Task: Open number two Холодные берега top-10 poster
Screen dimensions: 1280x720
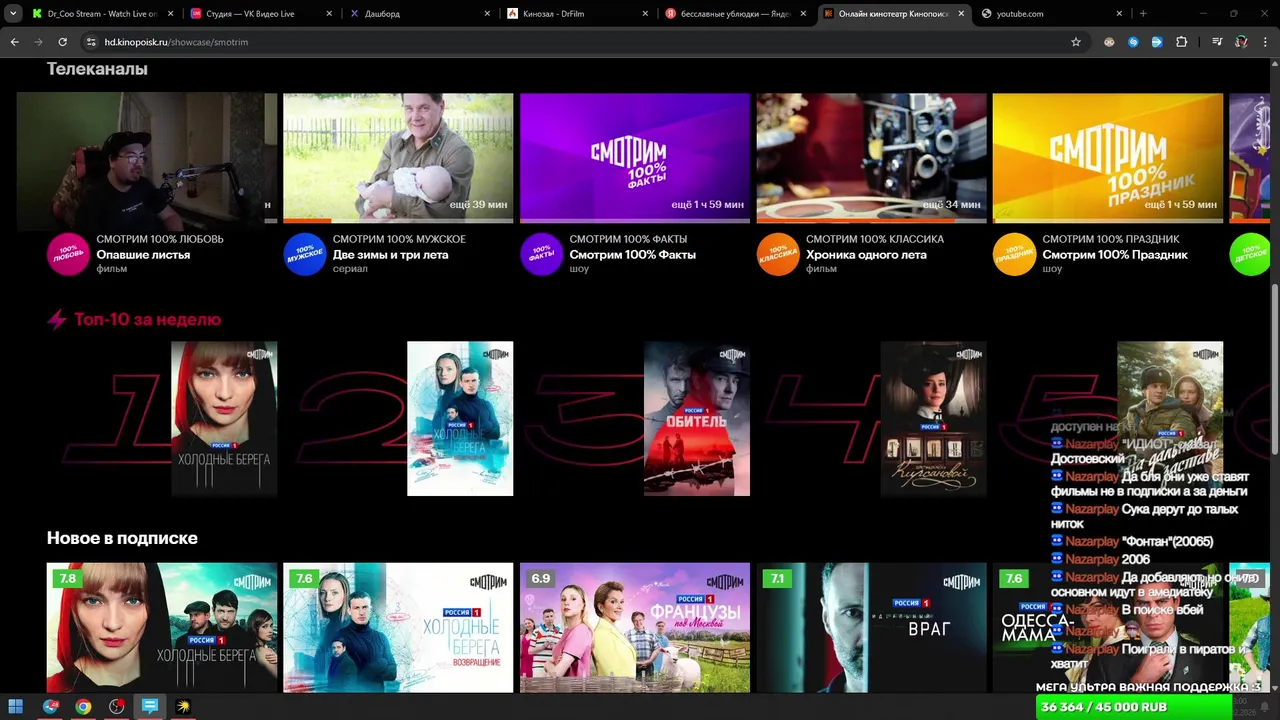Action: tap(460, 419)
